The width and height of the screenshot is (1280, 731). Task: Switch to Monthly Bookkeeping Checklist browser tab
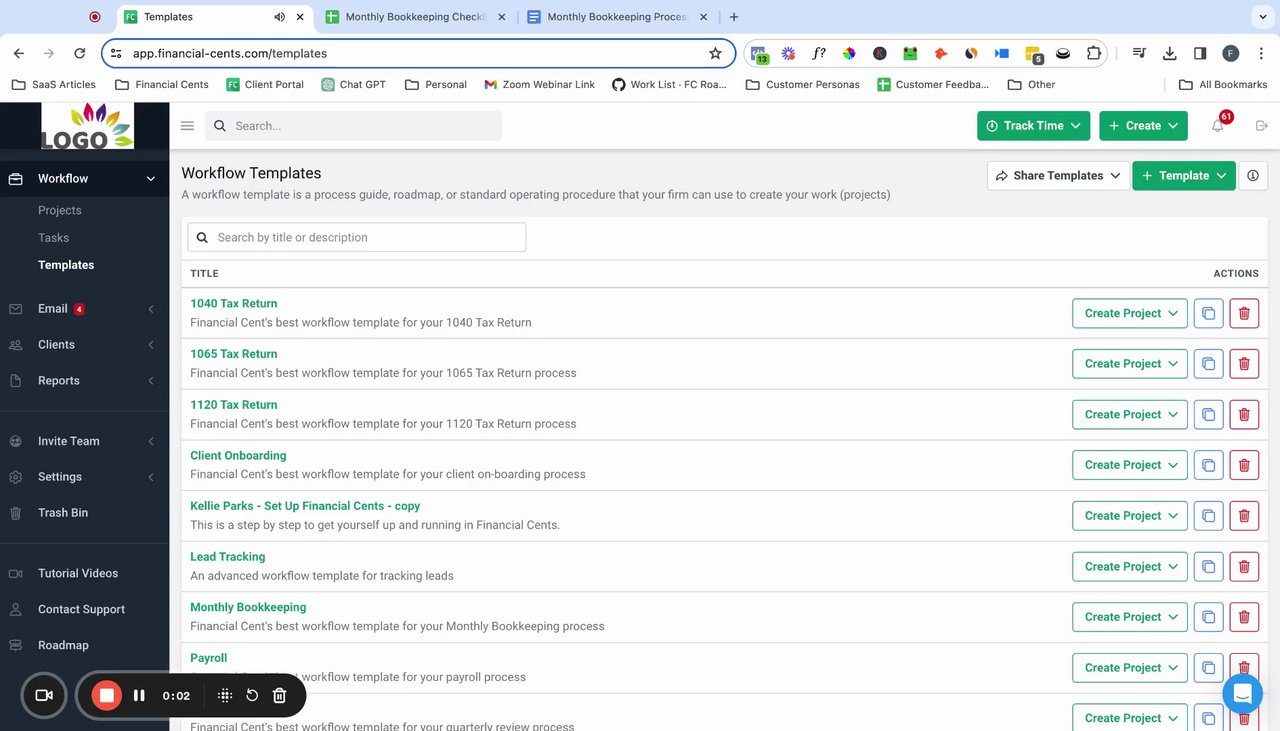415,17
